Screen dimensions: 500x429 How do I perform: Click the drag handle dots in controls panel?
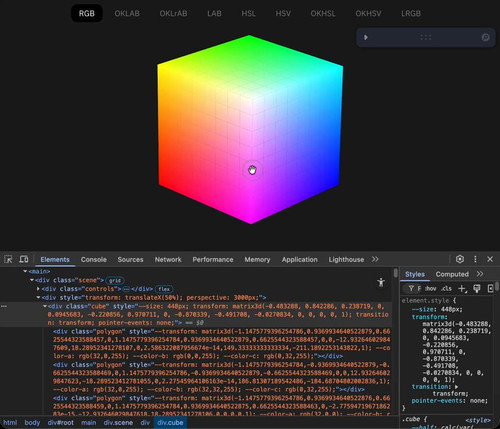tap(426, 37)
